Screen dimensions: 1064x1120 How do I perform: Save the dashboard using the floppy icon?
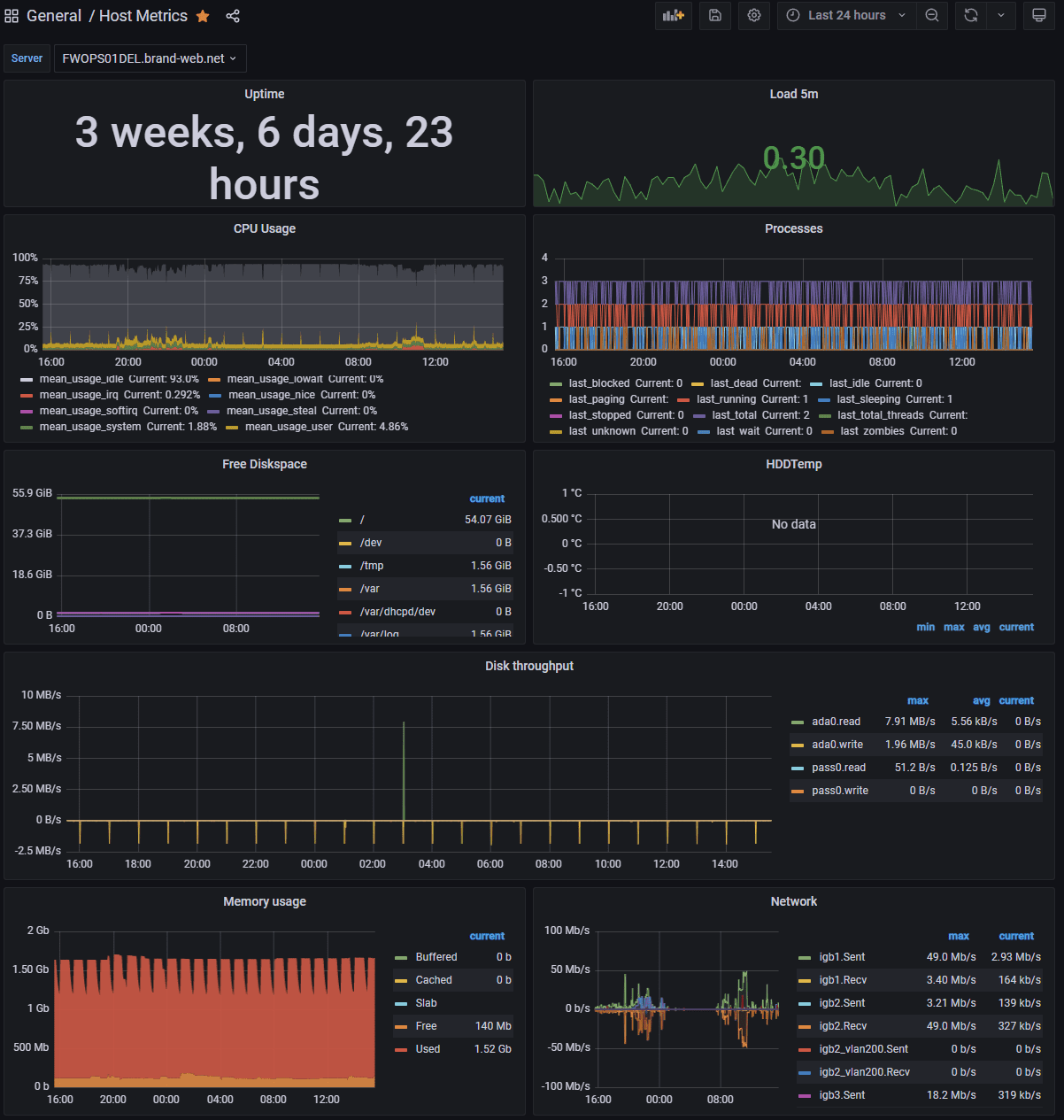715,15
